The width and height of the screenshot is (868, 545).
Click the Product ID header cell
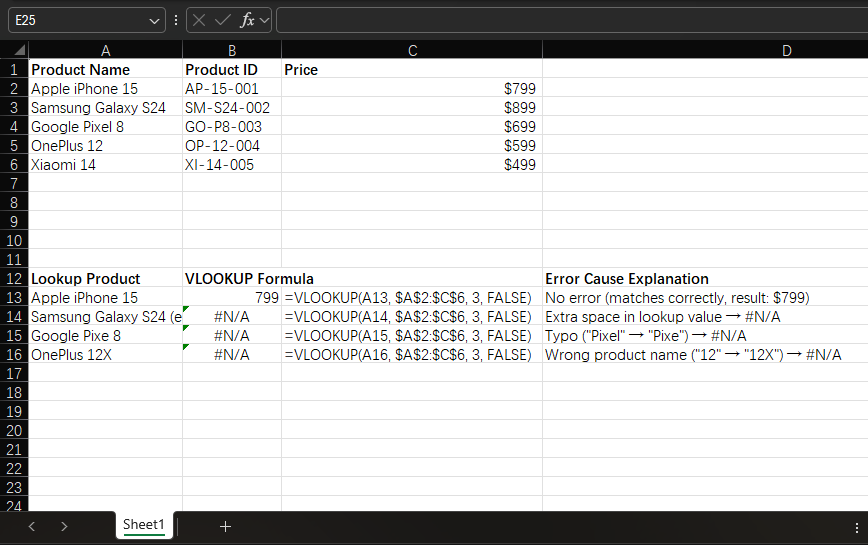[x=232, y=70]
